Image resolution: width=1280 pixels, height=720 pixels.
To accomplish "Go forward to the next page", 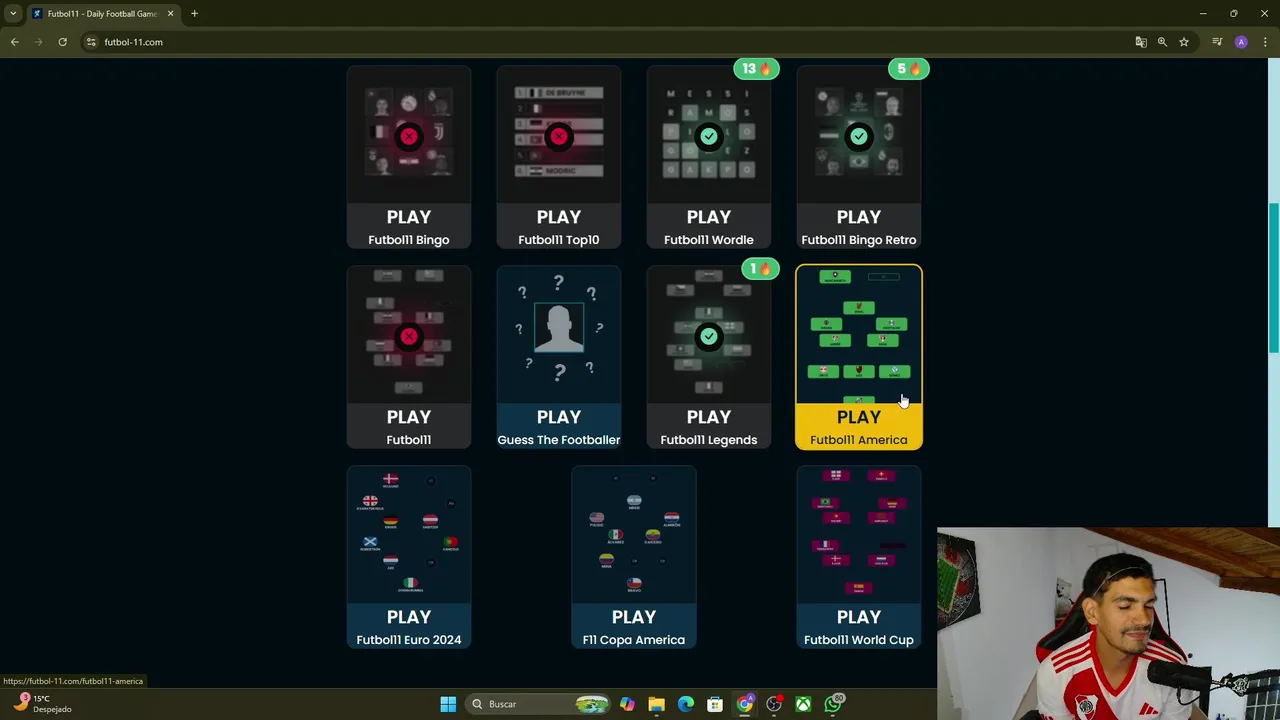I will click(39, 42).
